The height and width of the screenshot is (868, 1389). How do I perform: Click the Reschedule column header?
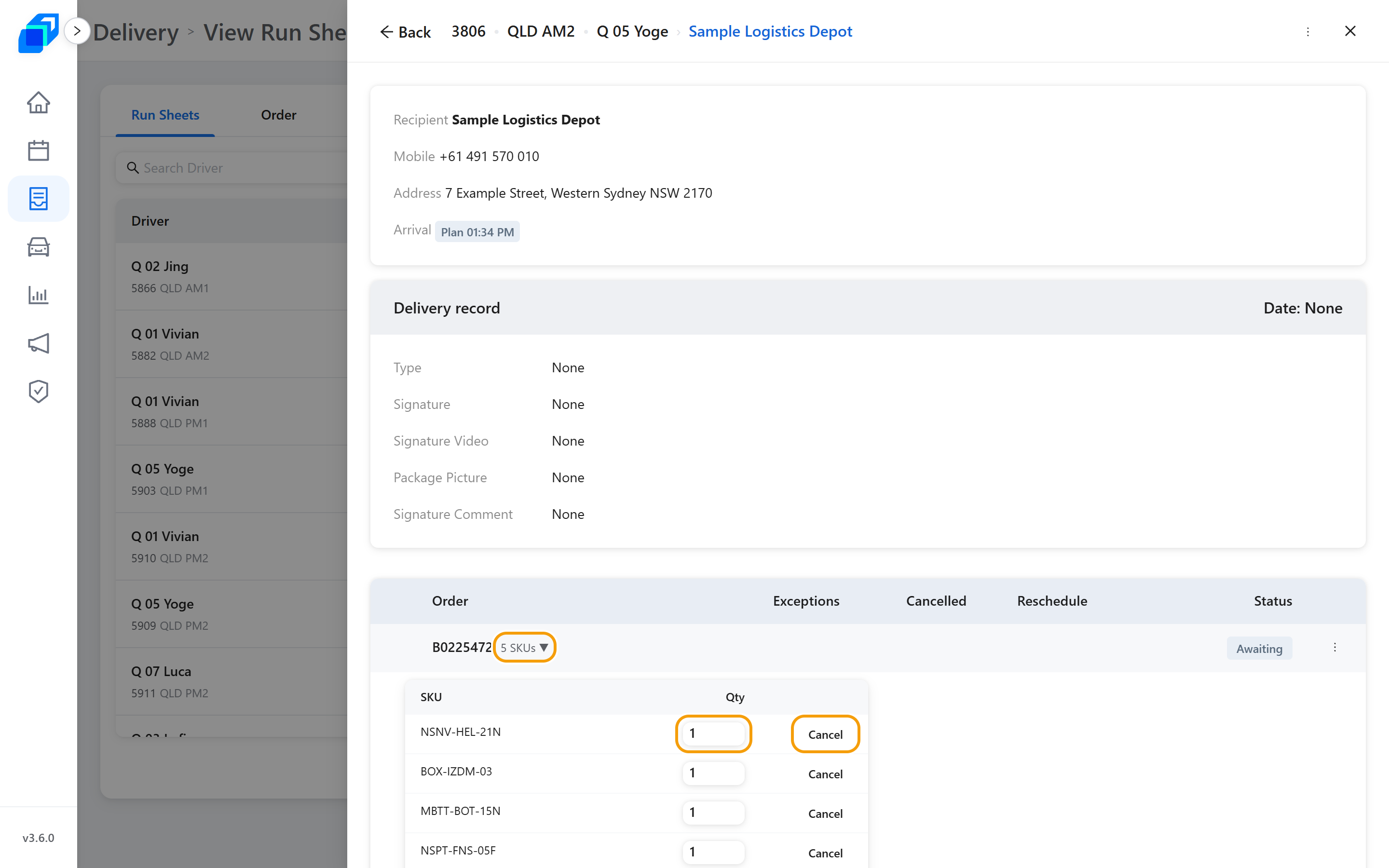1052,601
